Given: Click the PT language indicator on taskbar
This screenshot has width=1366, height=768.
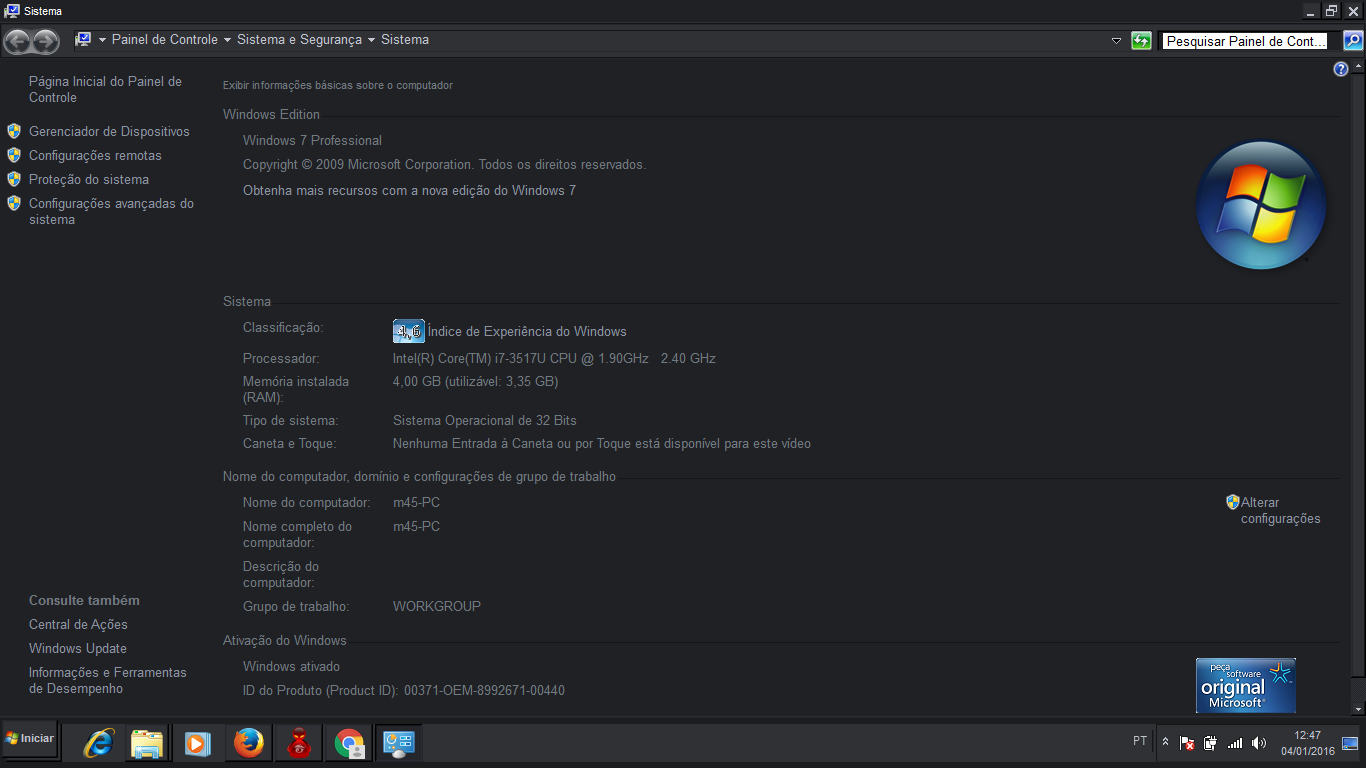Looking at the screenshot, I should click(1140, 741).
